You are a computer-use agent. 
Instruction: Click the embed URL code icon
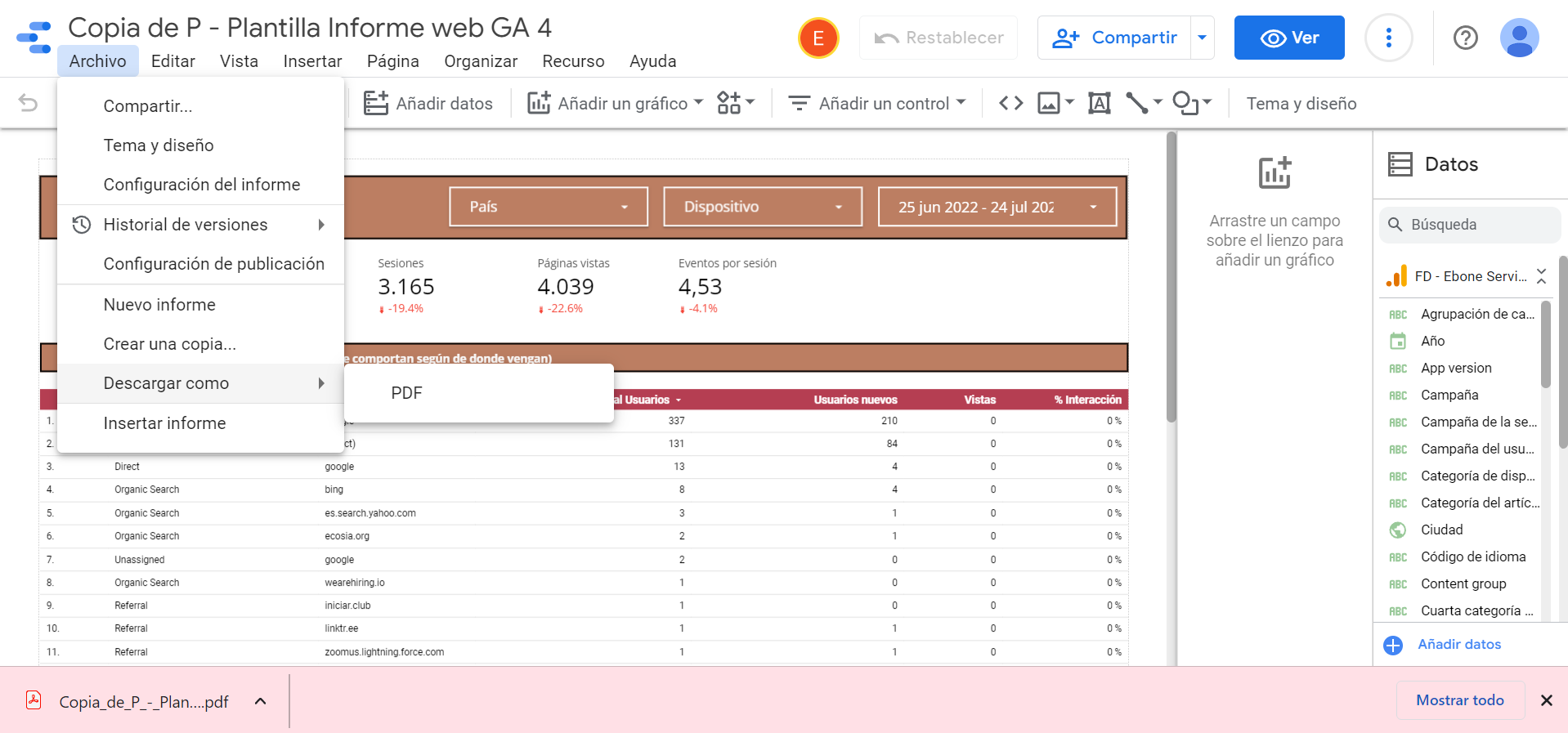(1010, 103)
